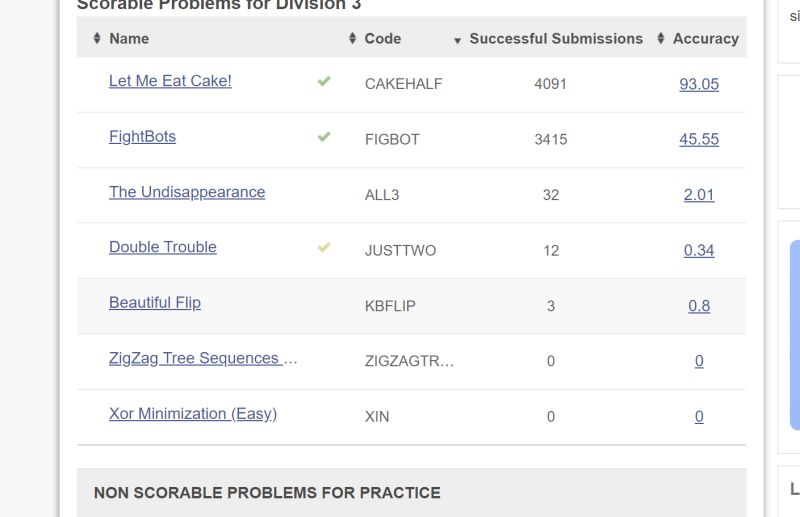800x517 pixels.
Task: Open the Let Me Eat Cake! problem
Action: 170,81
